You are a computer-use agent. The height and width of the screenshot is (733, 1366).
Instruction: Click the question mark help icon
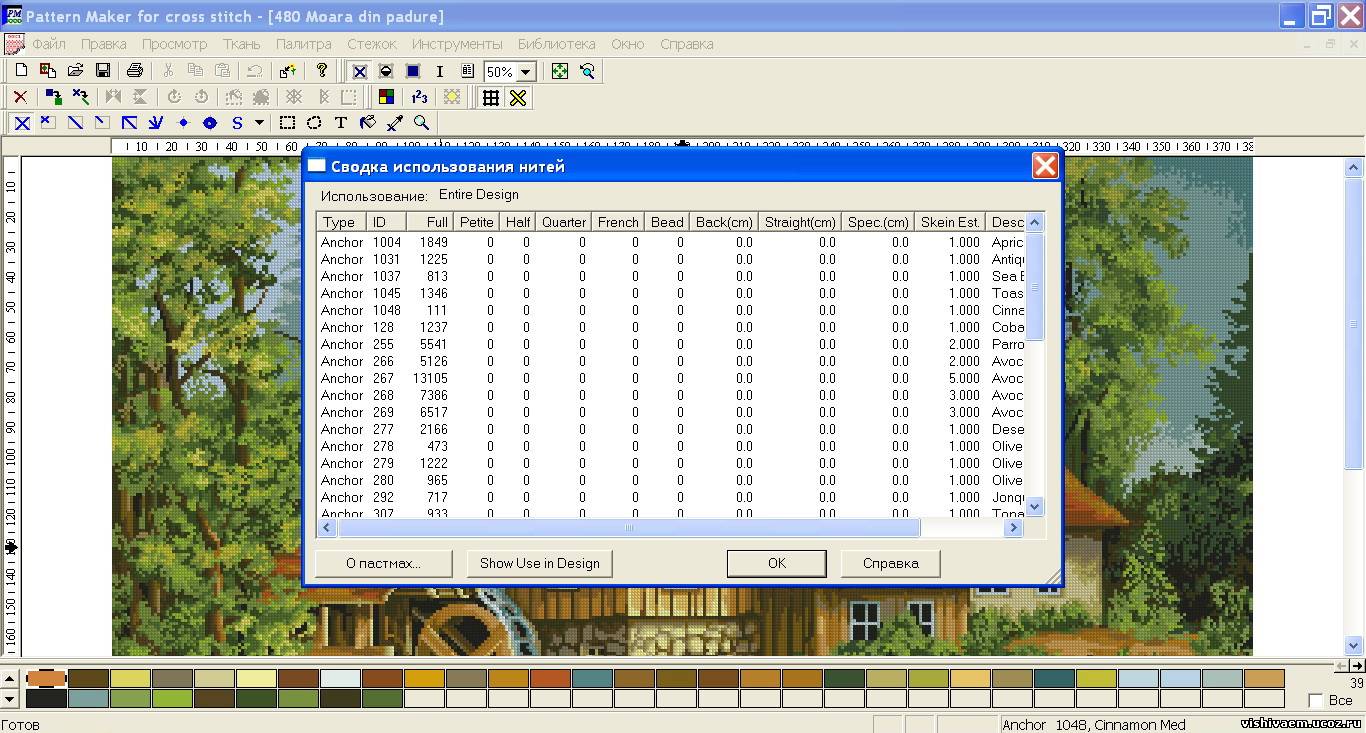pyautogui.click(x=321, y=71)
